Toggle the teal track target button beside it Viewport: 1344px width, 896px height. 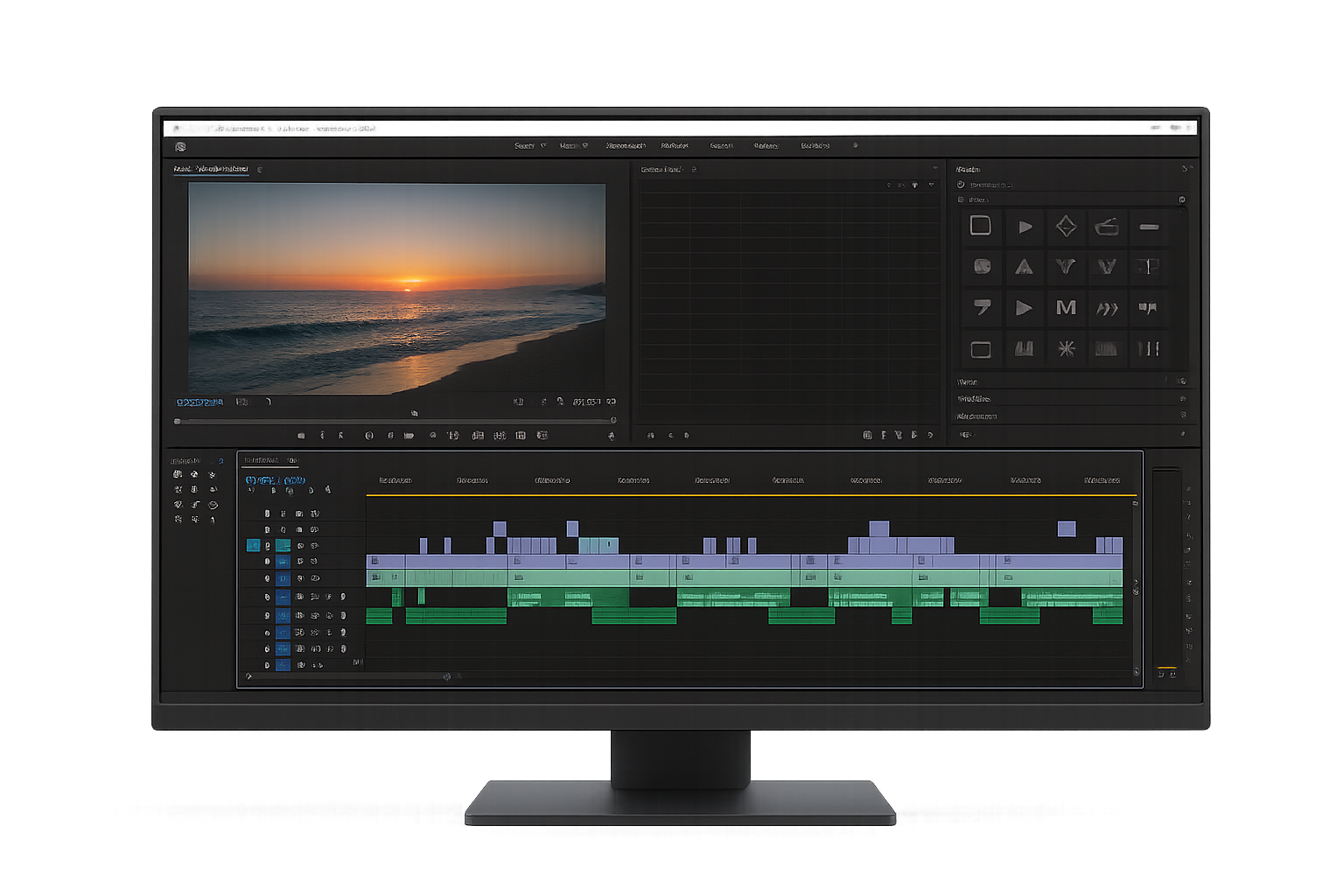tap(283, 545)
